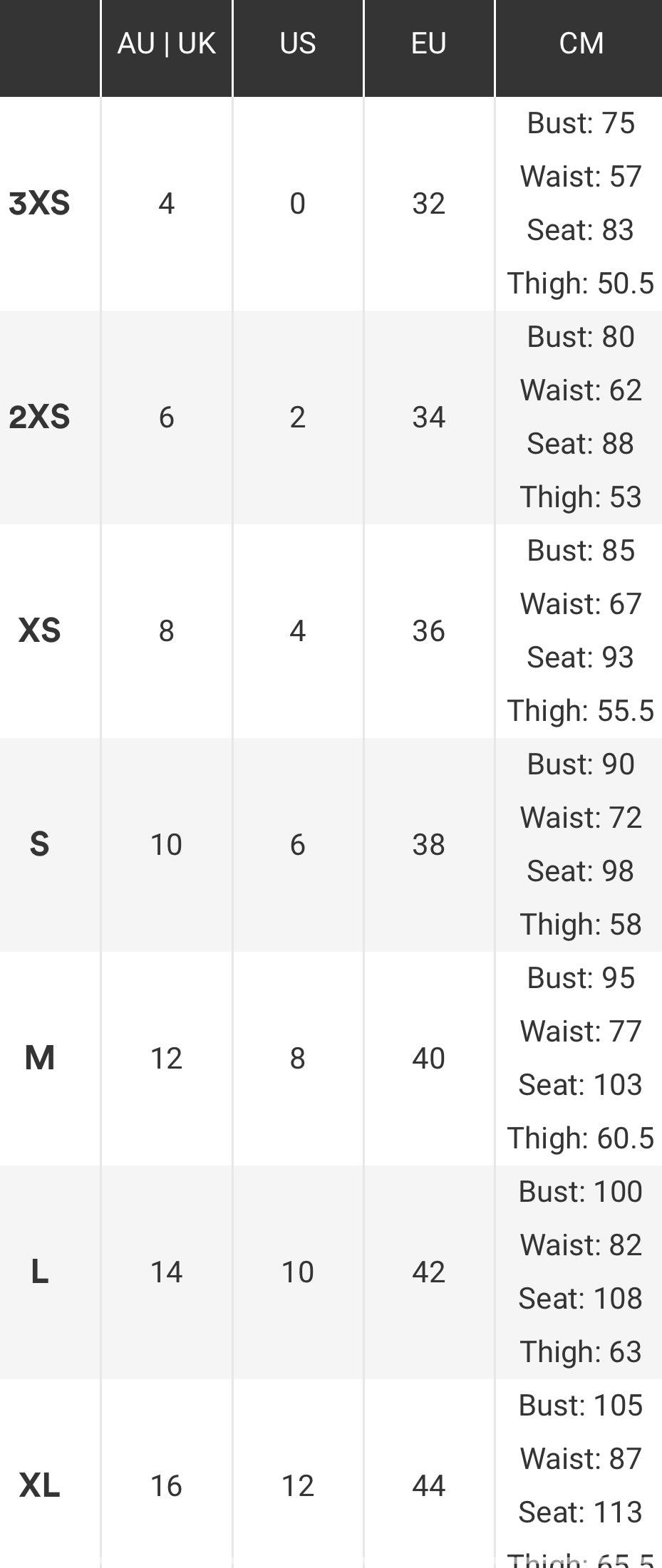Click the Bust: 75 measurement
Viewport: 662px width, 1568px height.
[581, 123]
